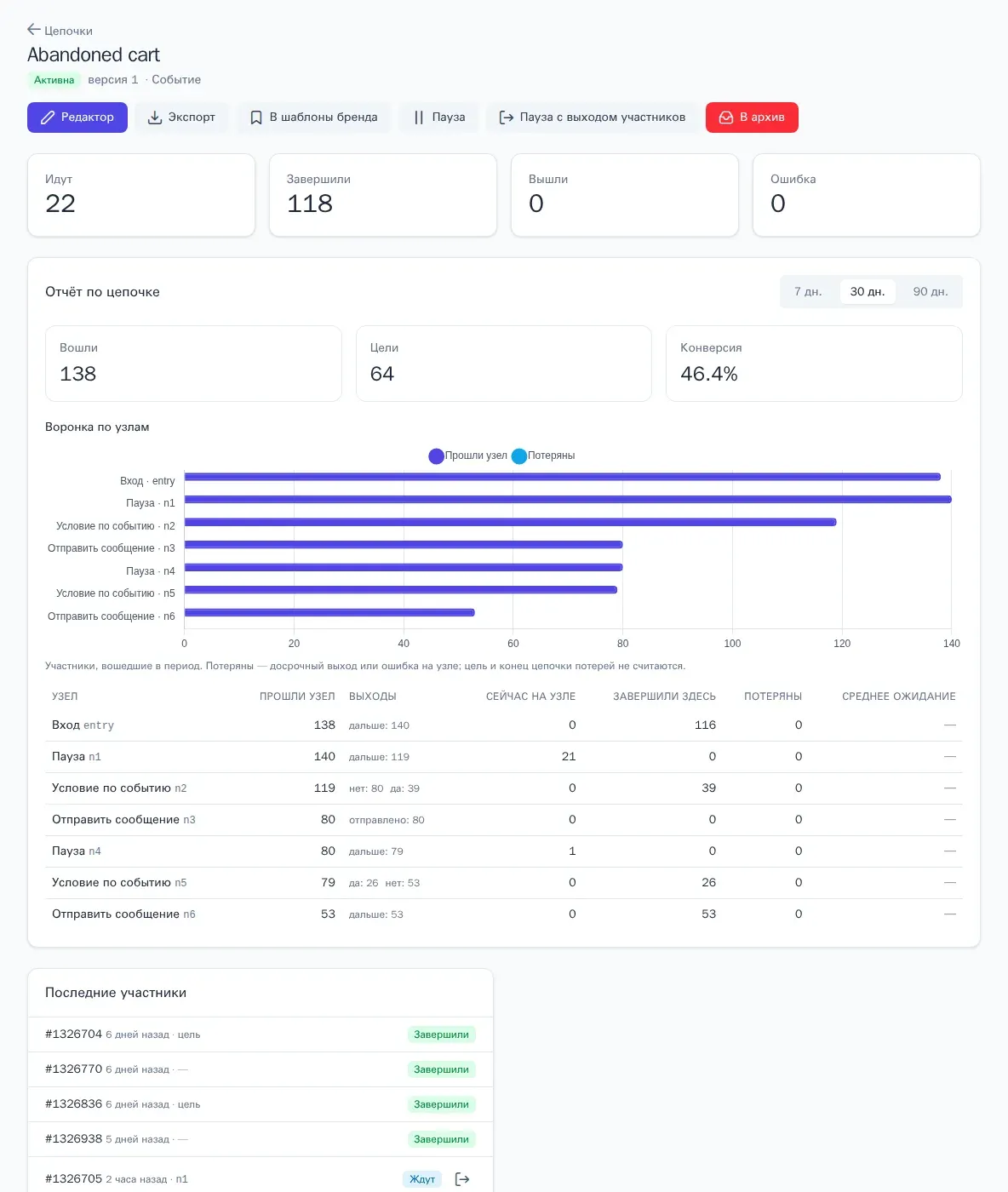Click the Активна status badge
The width and height of the screenshot is (1008, 1192).
click(x=54, y=80)
